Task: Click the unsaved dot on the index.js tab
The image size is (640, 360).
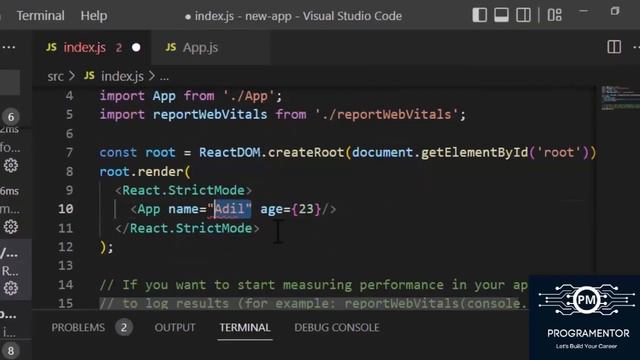Action: (136, 48)
